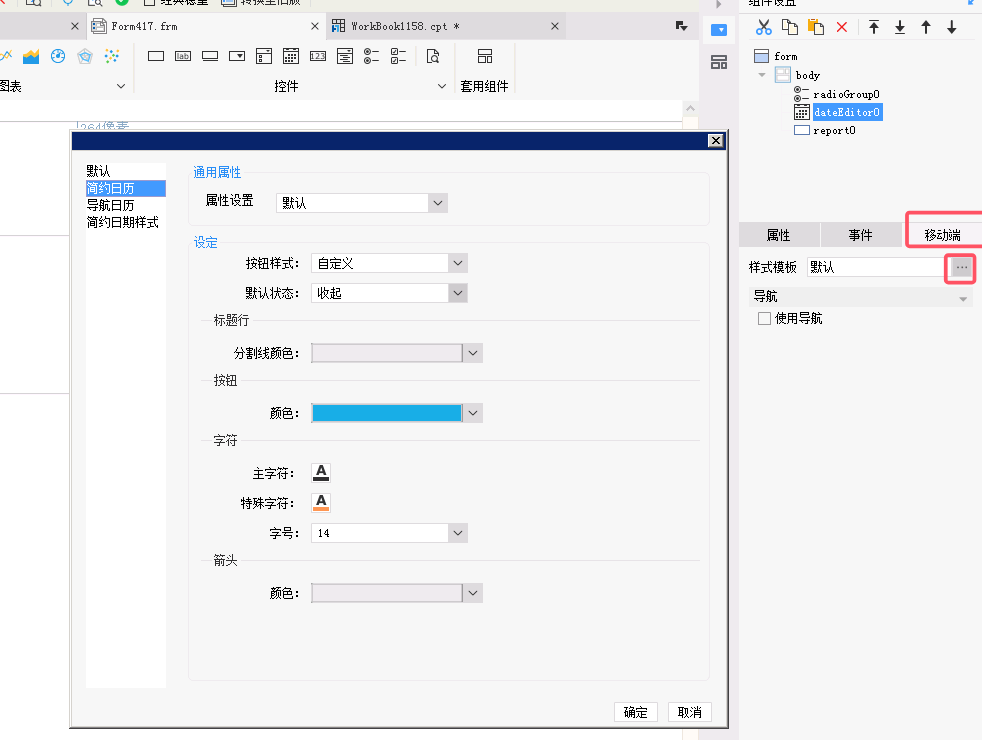Click the red delete X icon
982x740 pixels.
click(x=842, y=27)
